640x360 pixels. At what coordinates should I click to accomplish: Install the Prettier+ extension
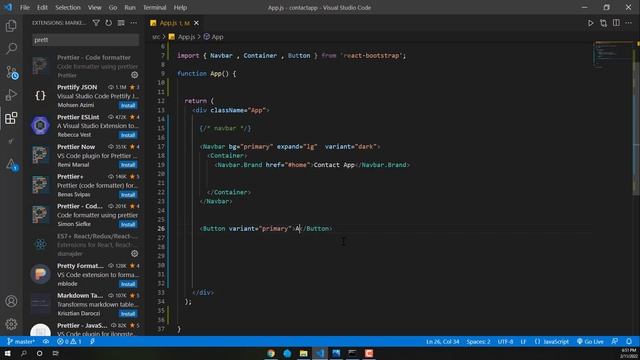click(x=128, y=195)
